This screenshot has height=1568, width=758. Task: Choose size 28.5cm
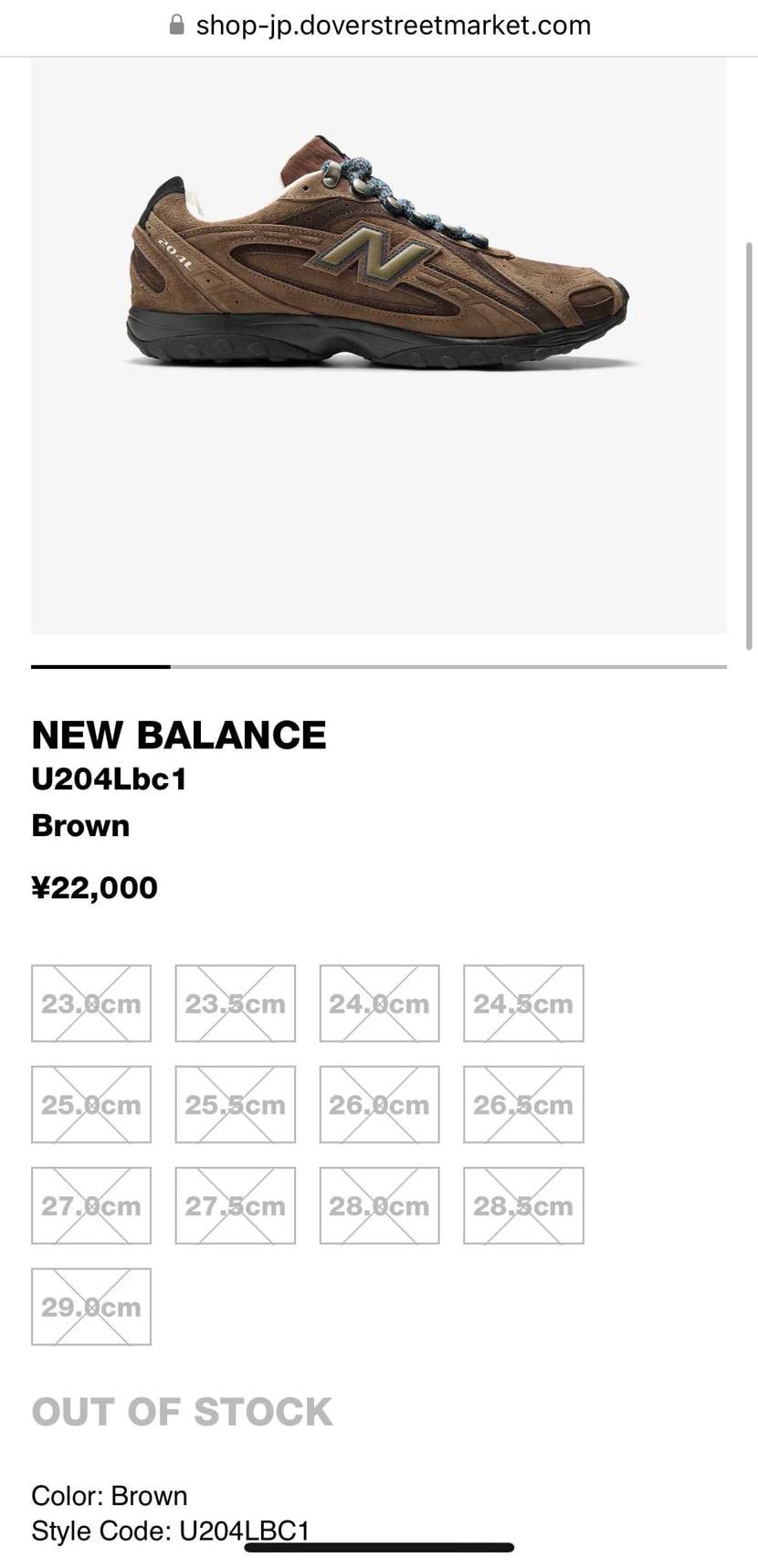523,1205
